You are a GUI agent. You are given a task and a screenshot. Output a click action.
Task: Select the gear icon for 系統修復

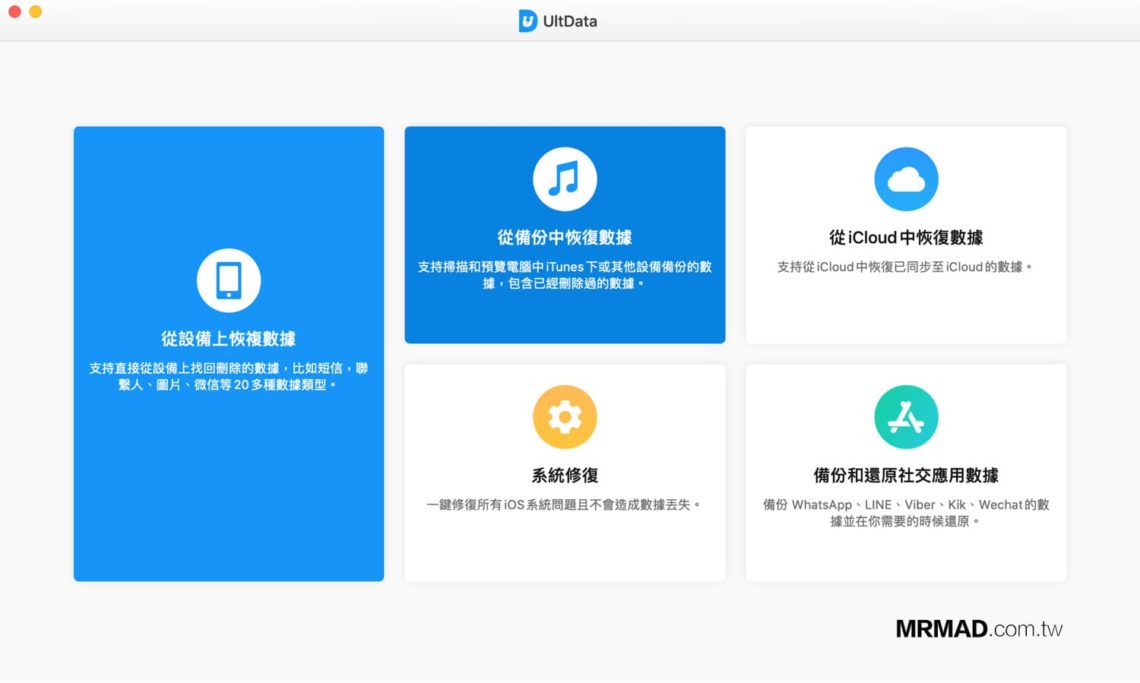[x=565, y=417]
